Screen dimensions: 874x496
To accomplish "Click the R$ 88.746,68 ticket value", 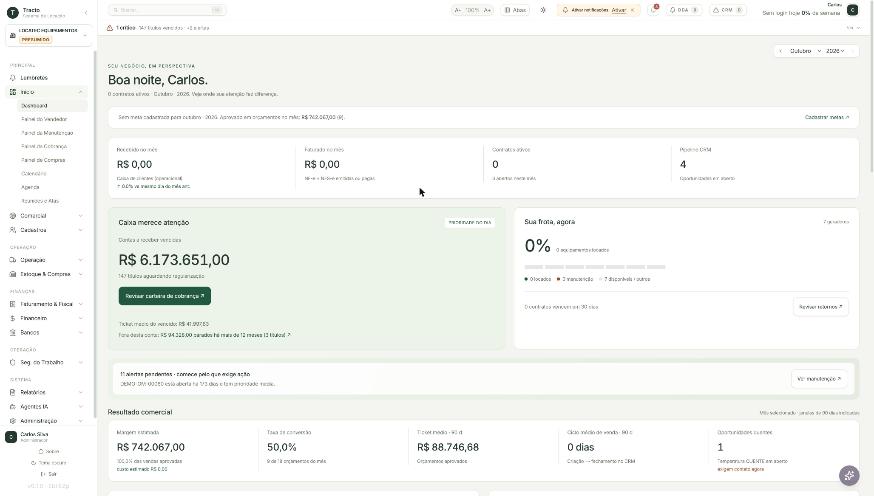I will tap(448, 447).
